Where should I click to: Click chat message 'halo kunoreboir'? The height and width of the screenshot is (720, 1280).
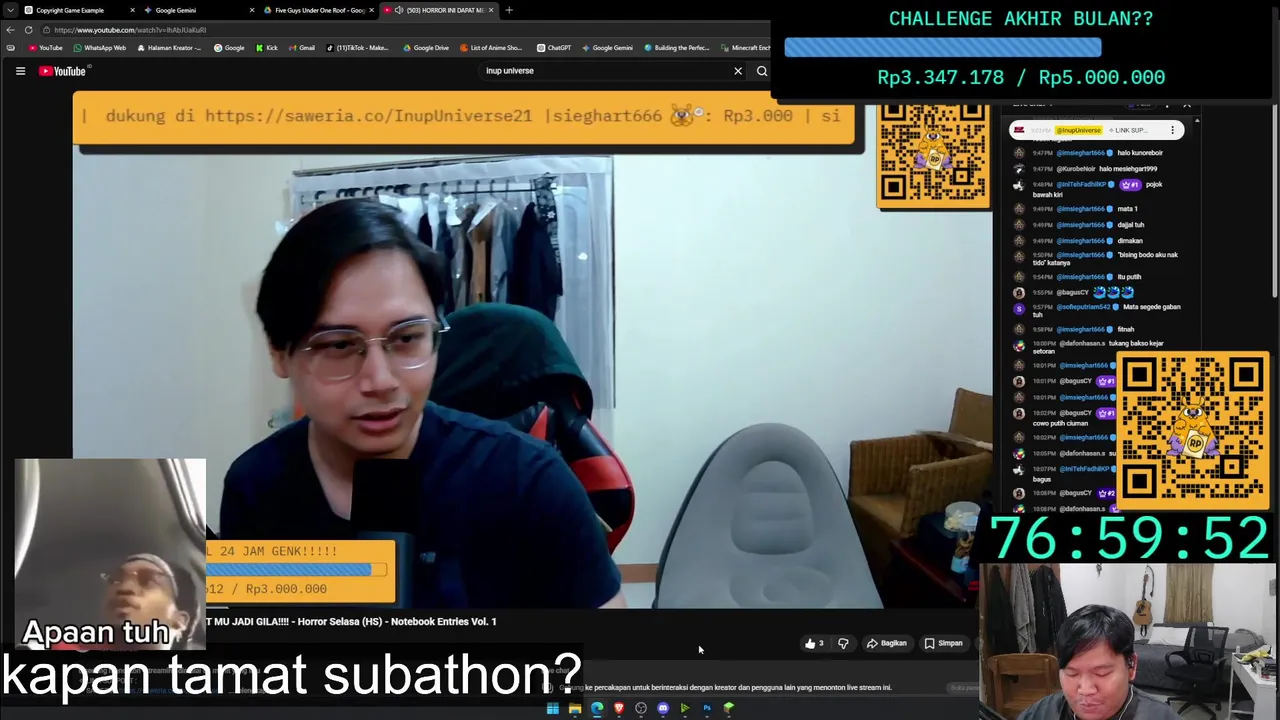tap(1140, 153)
